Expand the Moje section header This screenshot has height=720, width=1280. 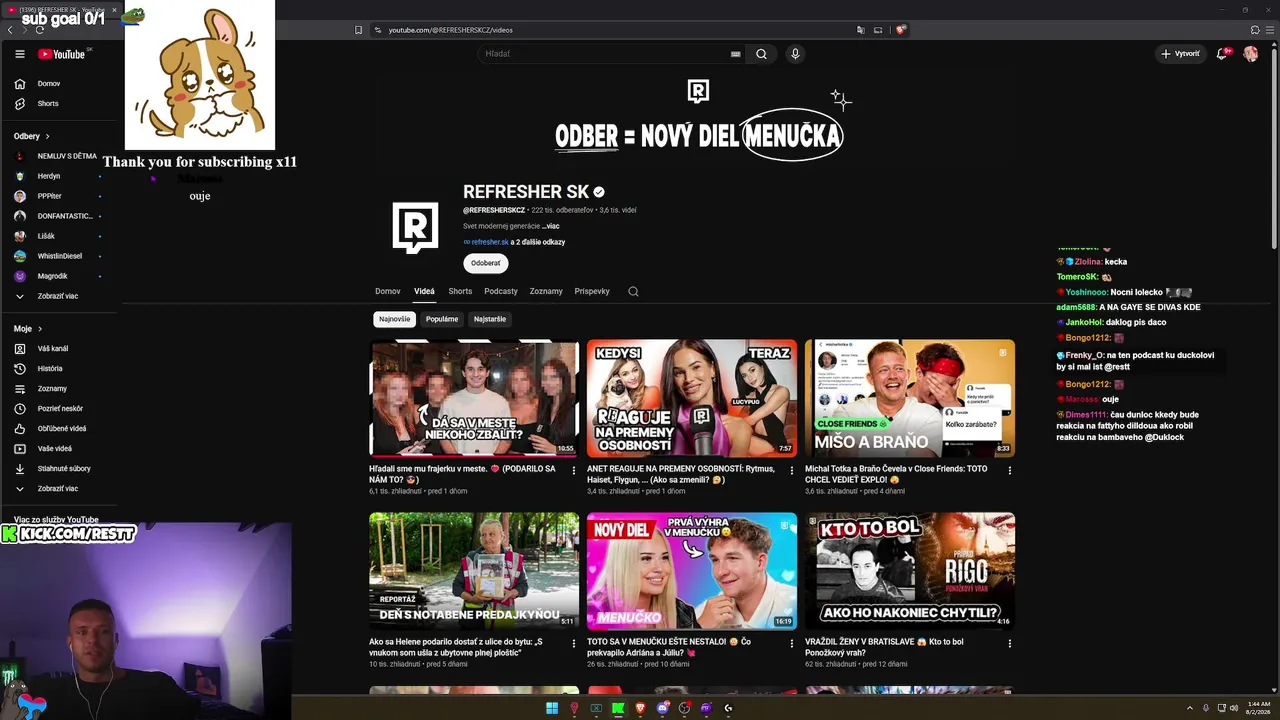click(x=27, y=329)
